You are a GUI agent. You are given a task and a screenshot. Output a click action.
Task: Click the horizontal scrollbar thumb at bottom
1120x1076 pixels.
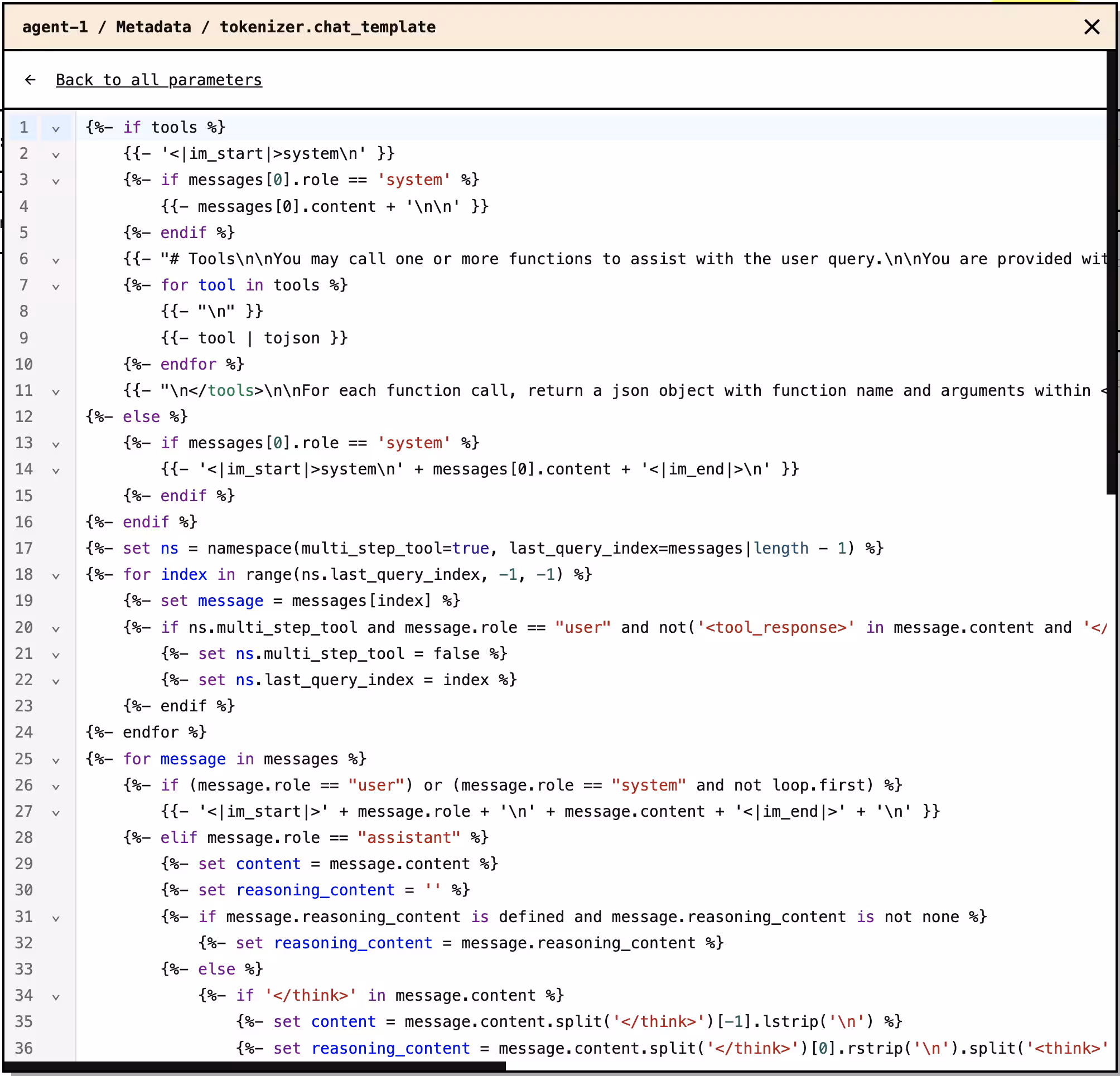coord(255,1067)
